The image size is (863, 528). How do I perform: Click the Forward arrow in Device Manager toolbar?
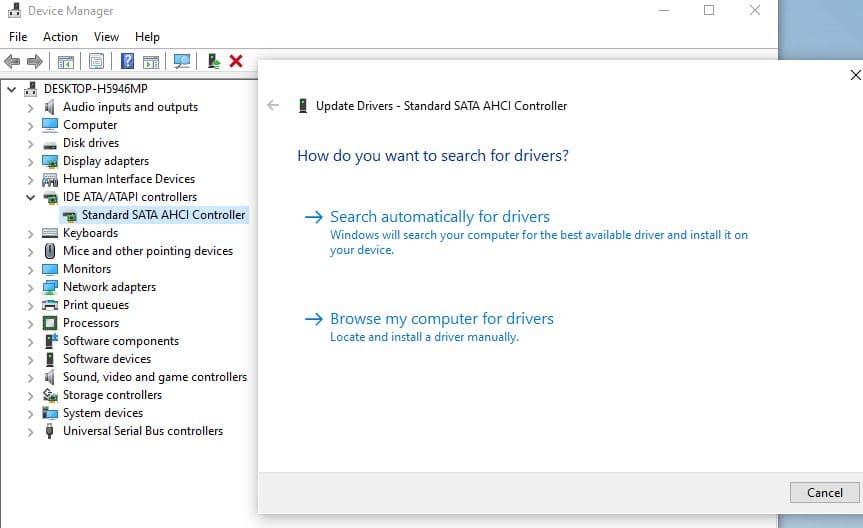(35, 61)
